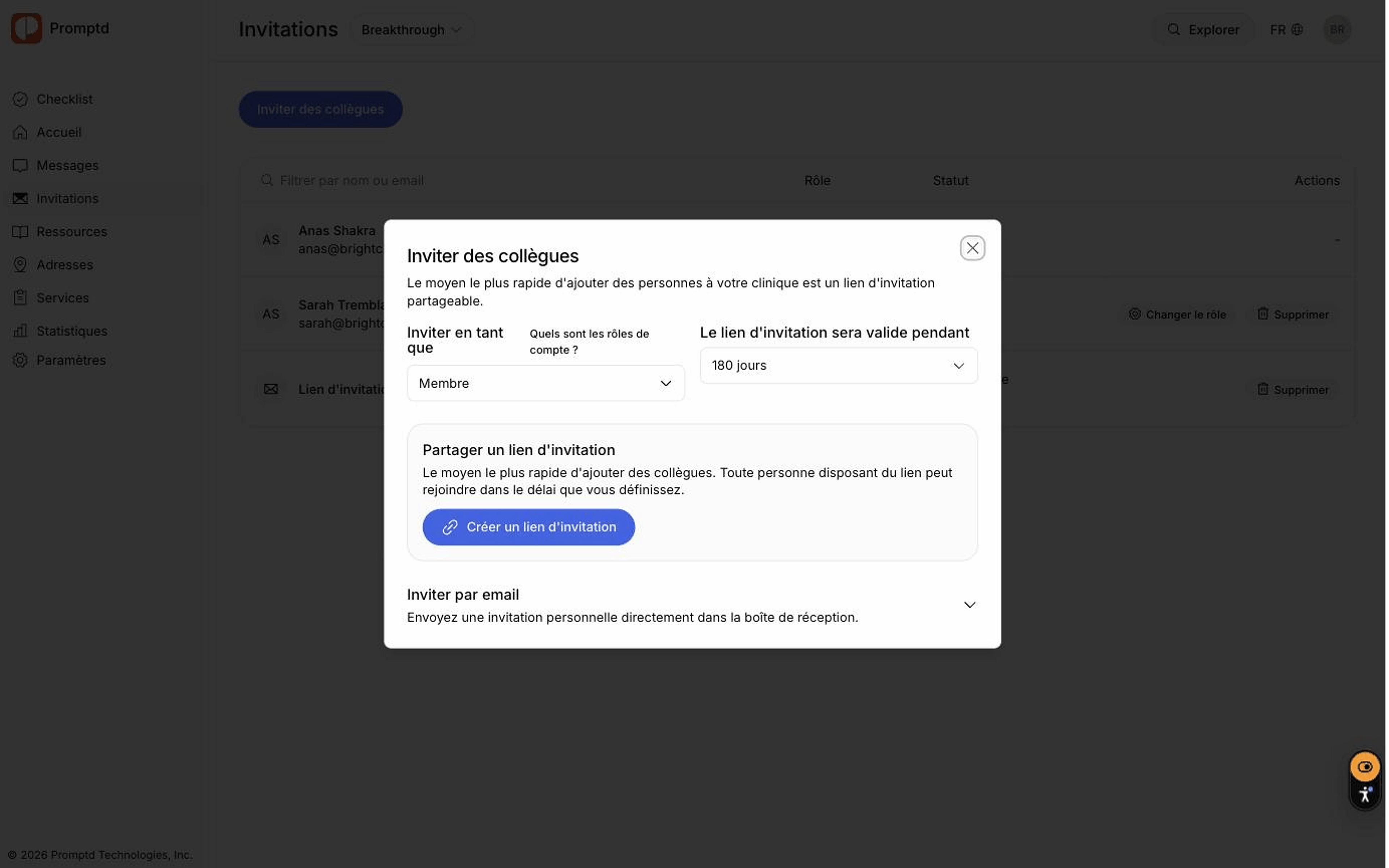Click the Checklist check-circle icon
Screen dimensions: 1389x868
pyautogui.click(x=20, y=99)
